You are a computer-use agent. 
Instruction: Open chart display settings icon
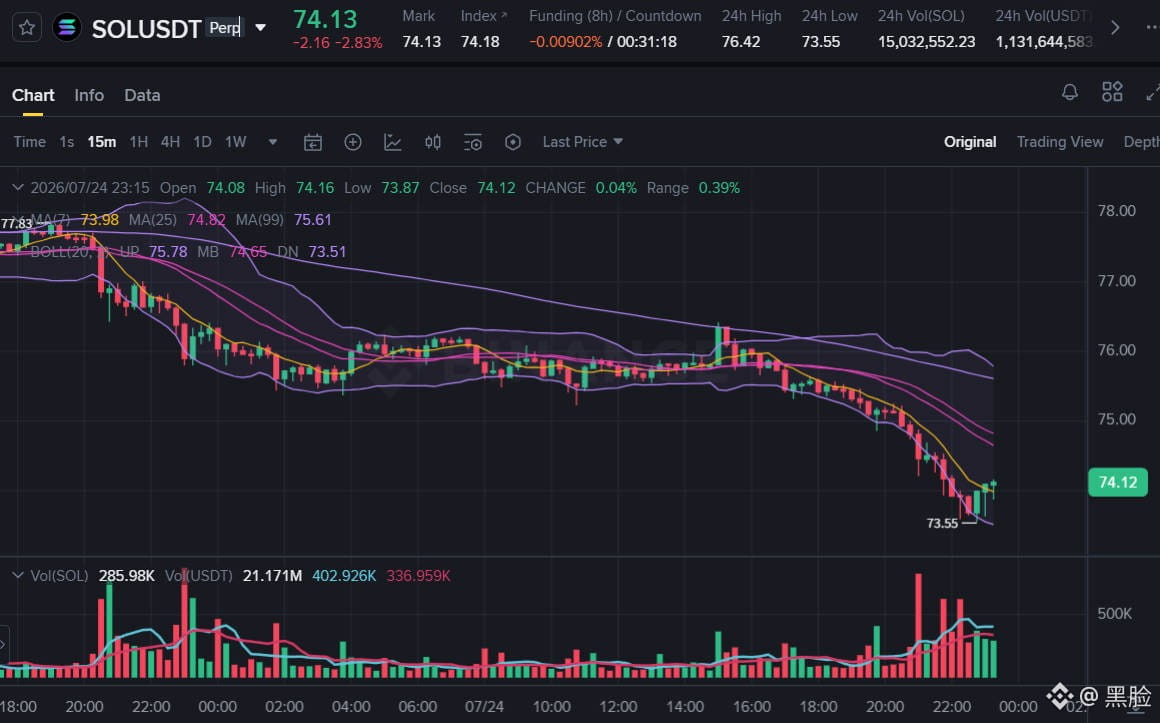pos(473,142)
